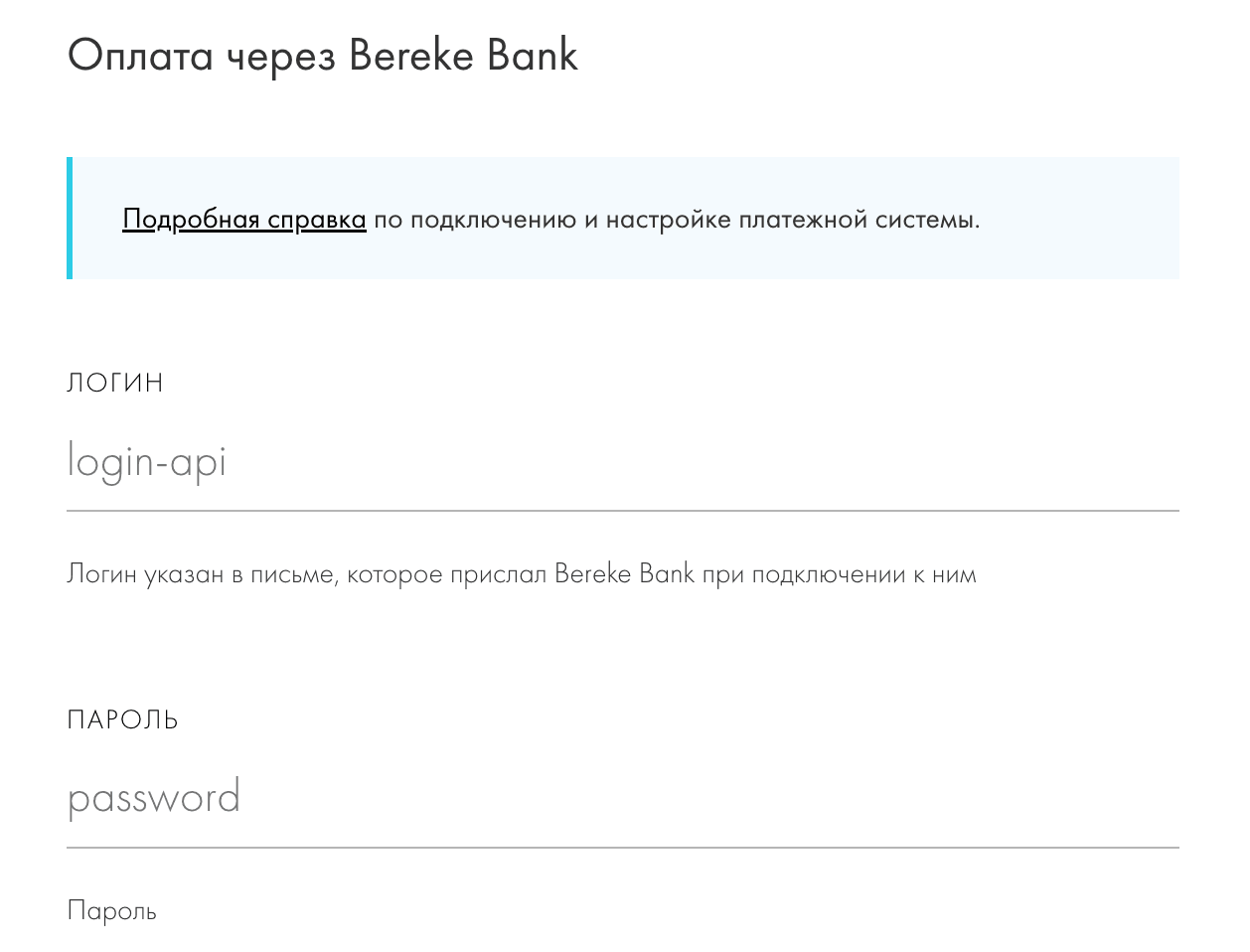The width and height of the screenshot is (1250, 952).
Task: Click the underline beneath the login field
Action: (622, 511)
